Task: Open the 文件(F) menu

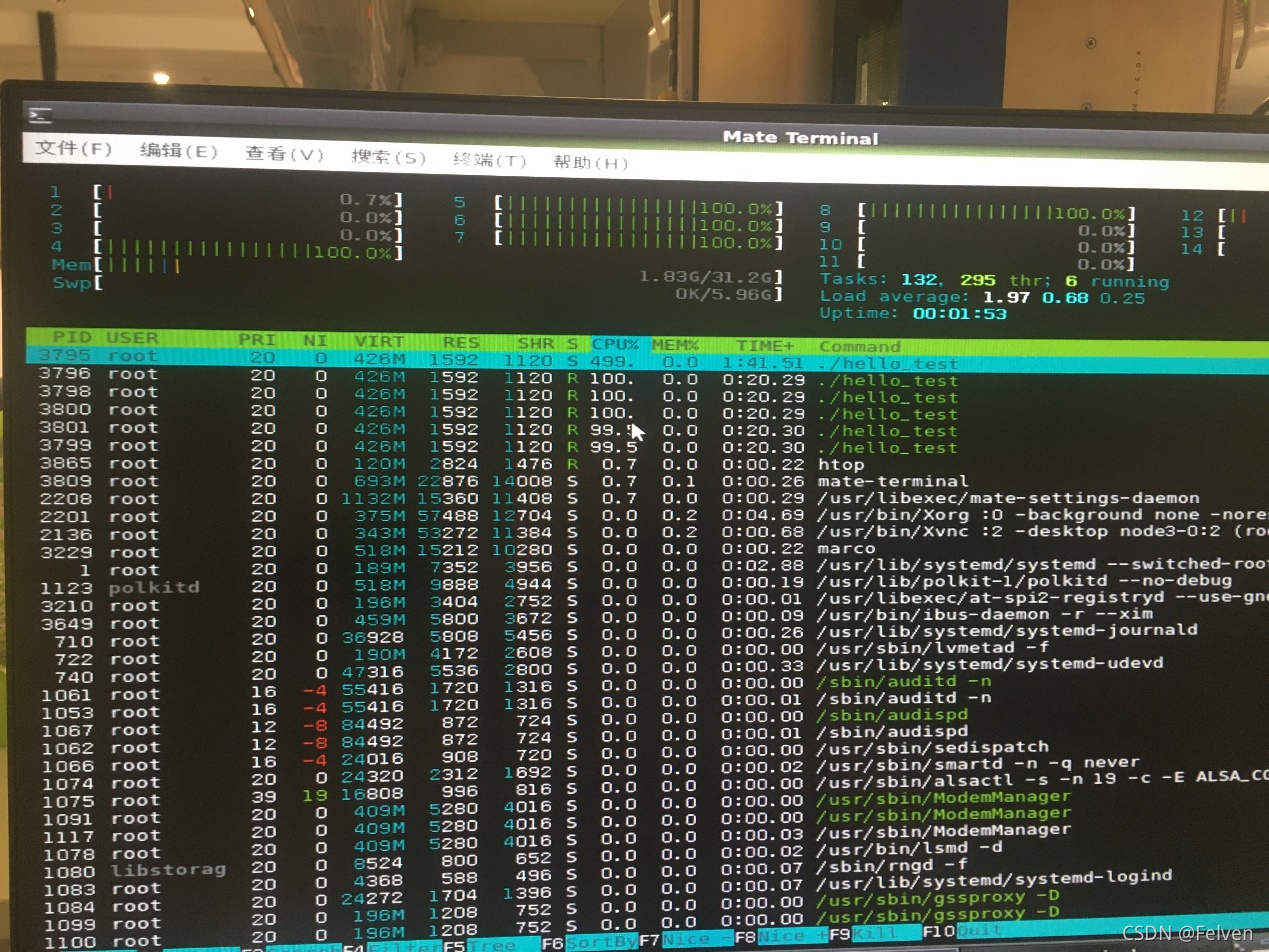Action: coord(74,149)
